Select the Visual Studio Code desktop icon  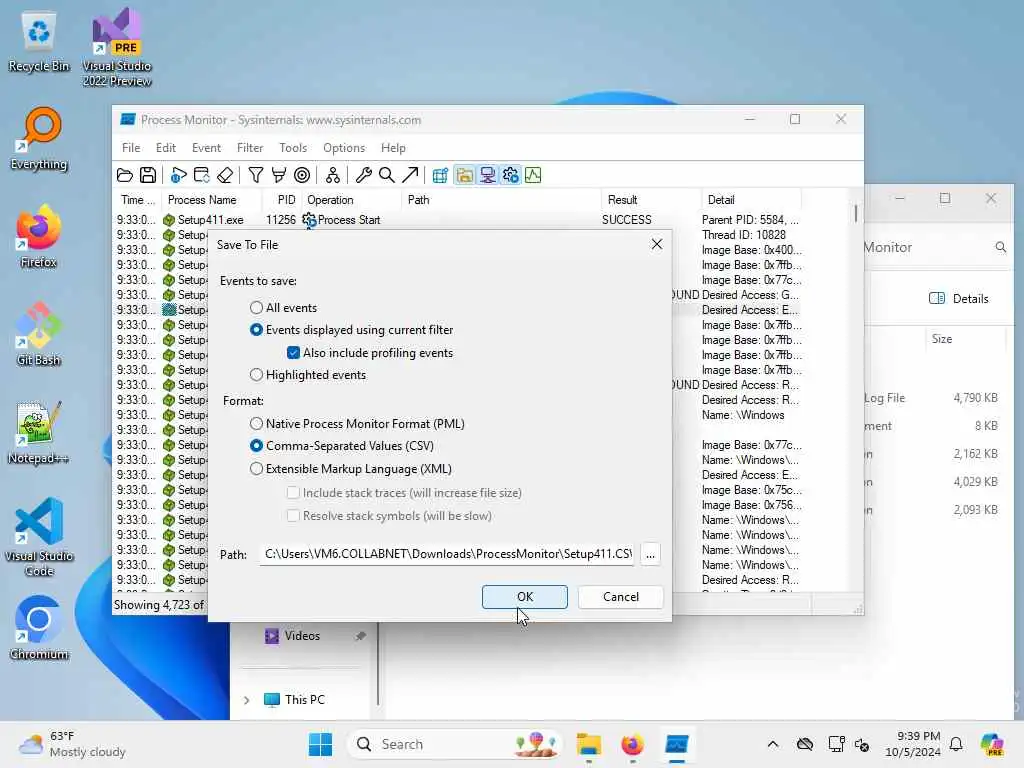(39, 537)
